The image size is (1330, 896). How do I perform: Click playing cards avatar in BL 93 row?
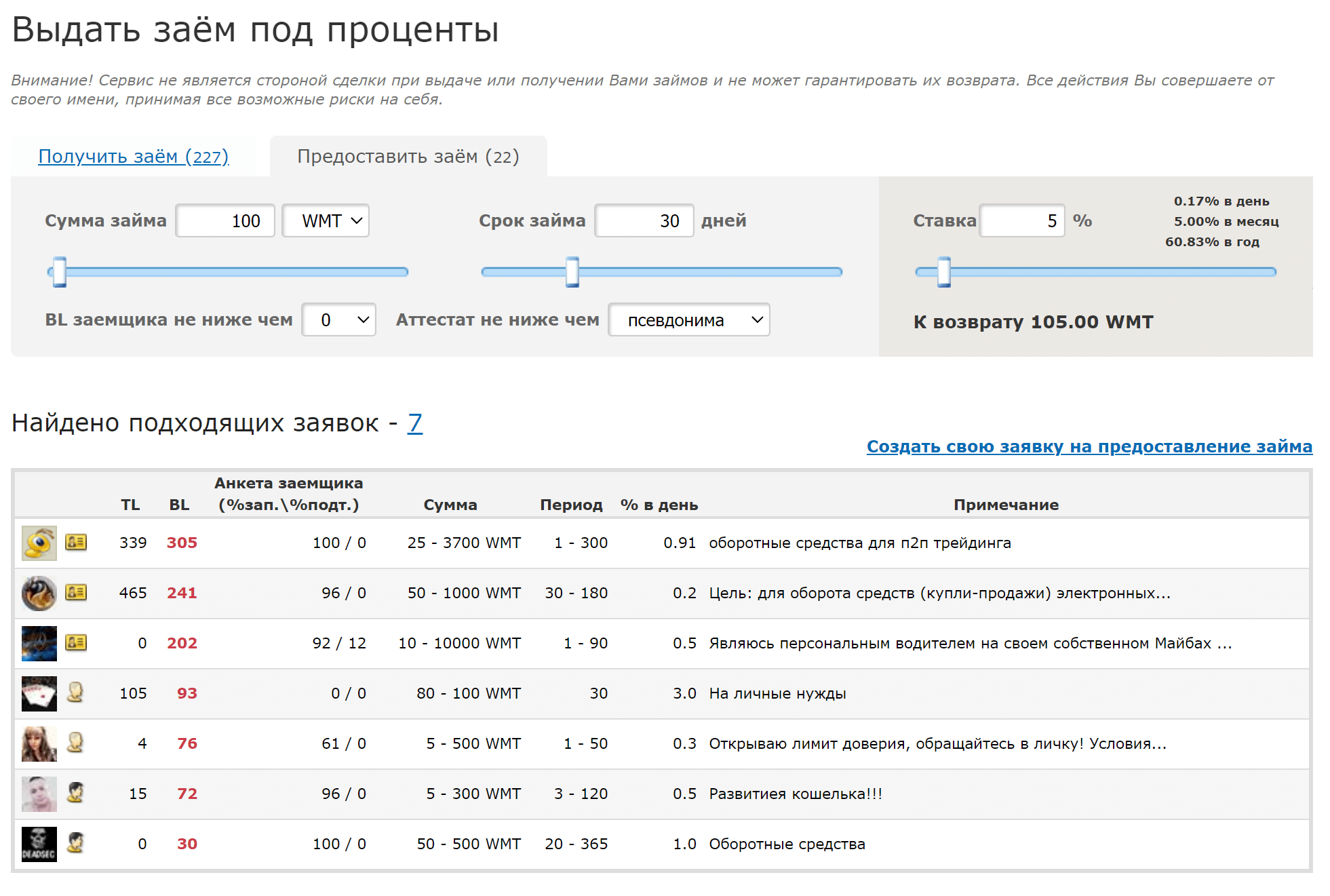(x=39, y=693)
